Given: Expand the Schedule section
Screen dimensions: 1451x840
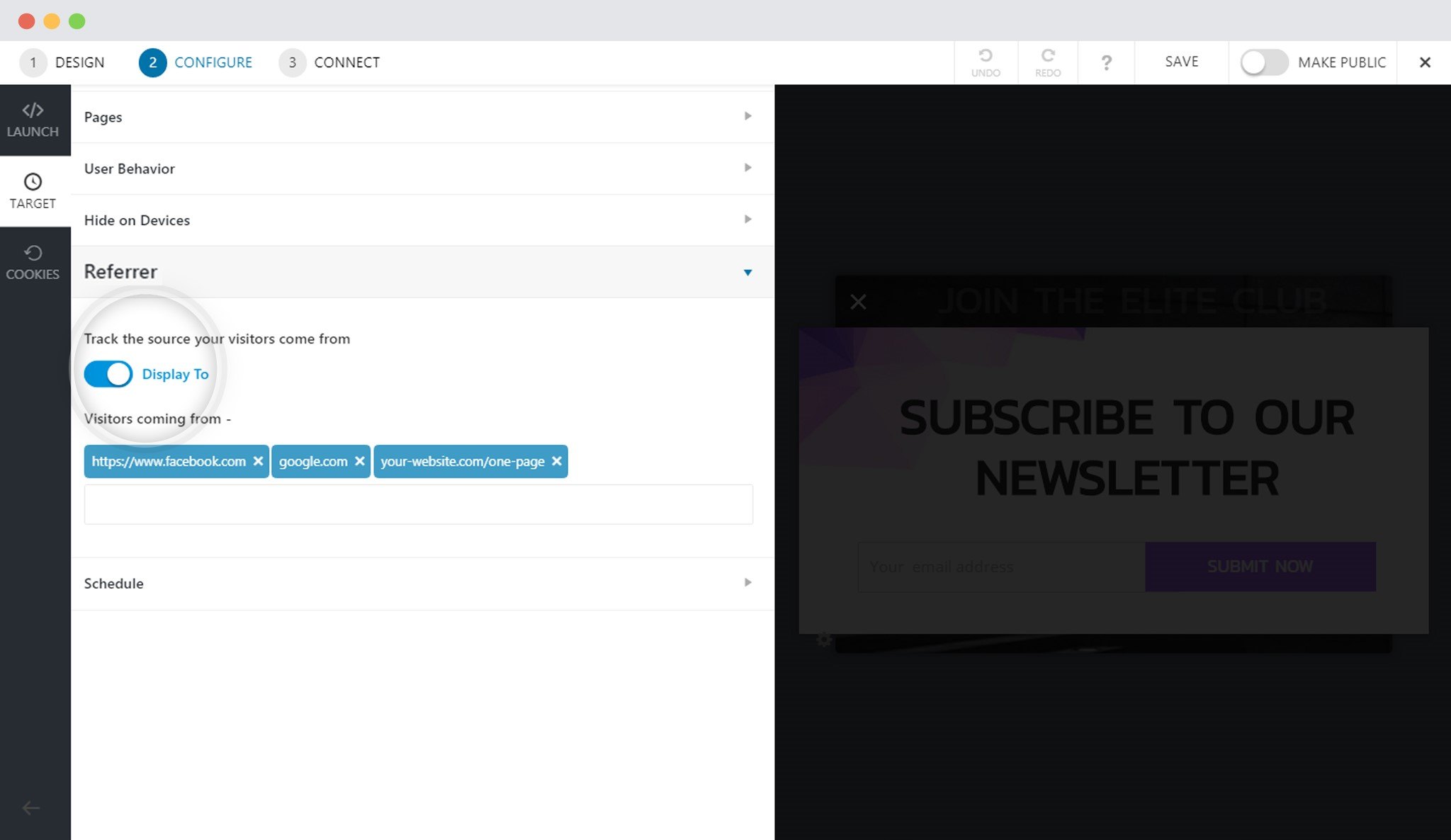Looking at the screenshot, I should [422, 584].
